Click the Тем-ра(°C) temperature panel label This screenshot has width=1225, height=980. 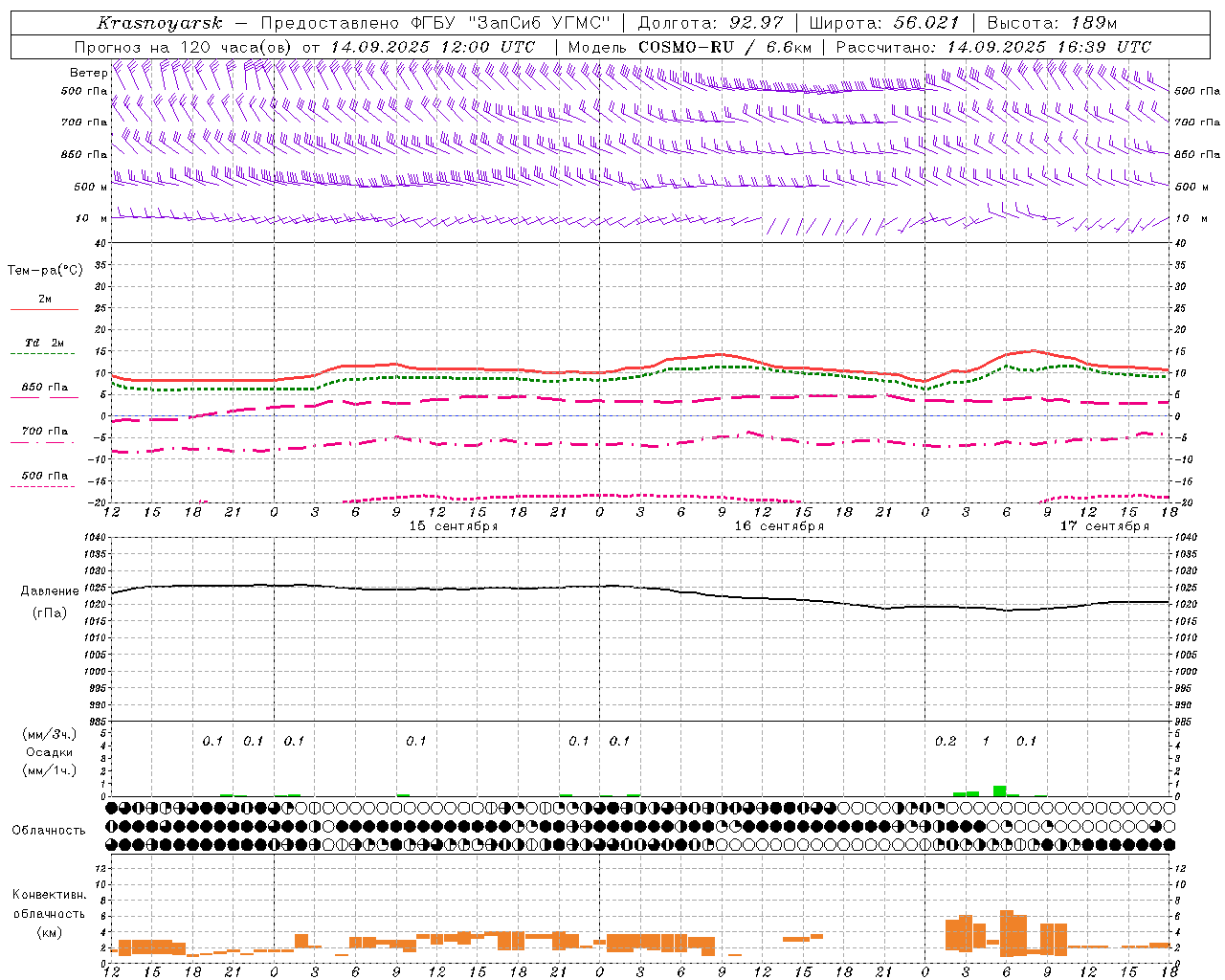45,271
